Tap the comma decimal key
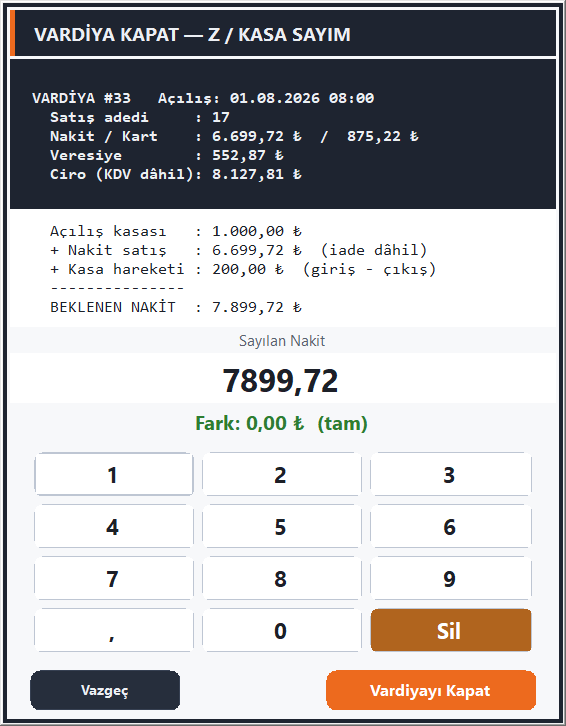The width and height of the screenshot is (566, 726). click(x=114, y=630)
